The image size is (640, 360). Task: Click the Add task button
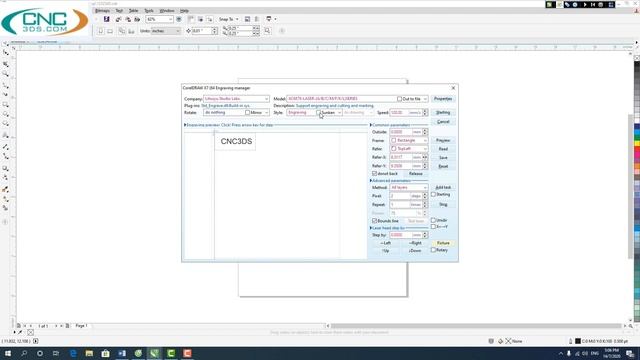pyautogui.click(x=443, y=187)
